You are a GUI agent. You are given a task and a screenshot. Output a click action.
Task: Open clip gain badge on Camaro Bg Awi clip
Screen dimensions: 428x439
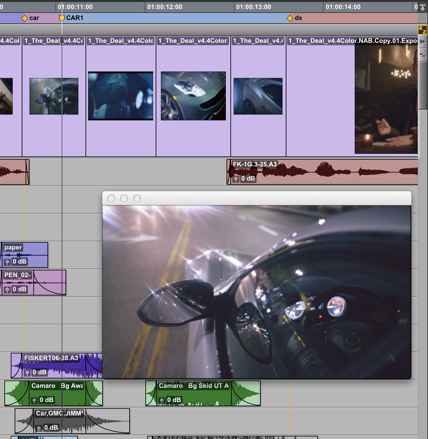pyautogui.click(x=42, y=399)
